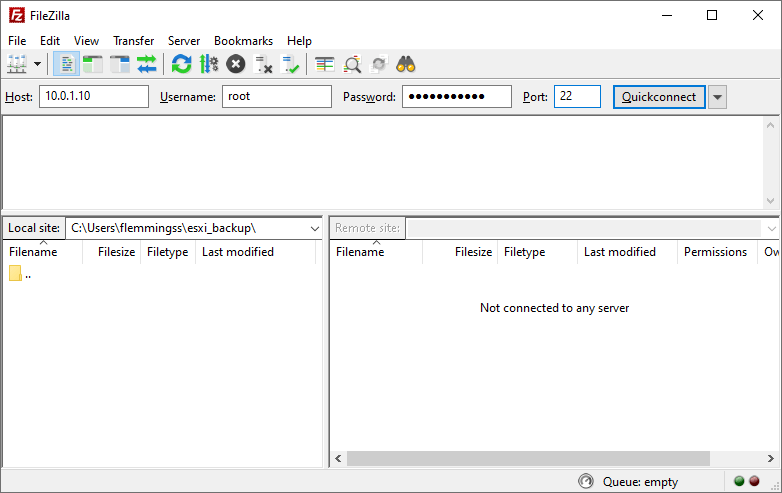
Task: Sort remote list by Filetype column
Action: [x=537, y=252]
